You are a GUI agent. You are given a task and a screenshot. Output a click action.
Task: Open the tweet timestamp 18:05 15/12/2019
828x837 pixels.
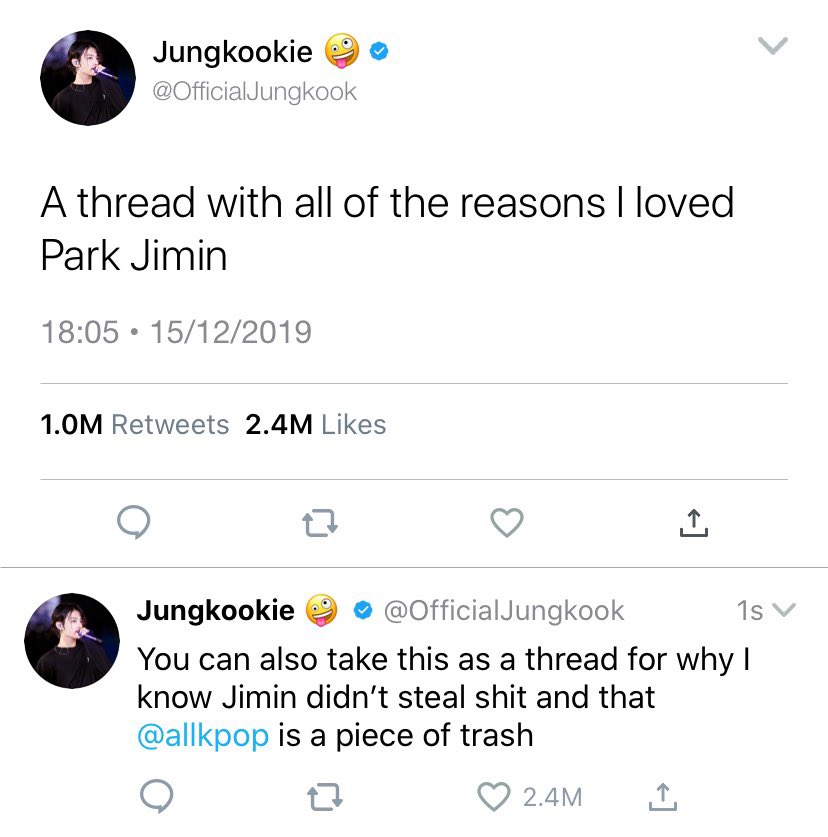[176, 332]
